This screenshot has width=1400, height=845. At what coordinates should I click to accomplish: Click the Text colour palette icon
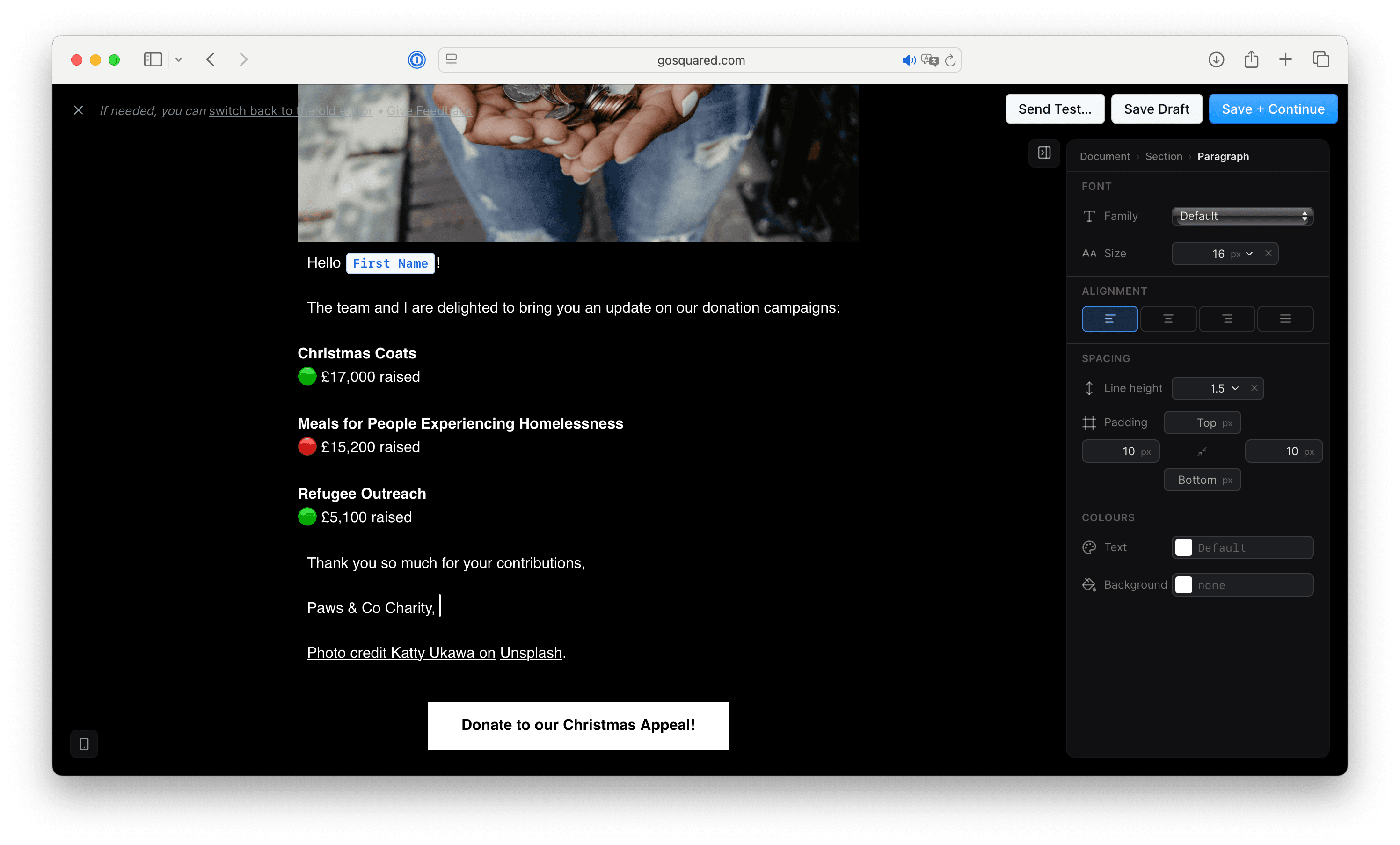click(1089, 547)
